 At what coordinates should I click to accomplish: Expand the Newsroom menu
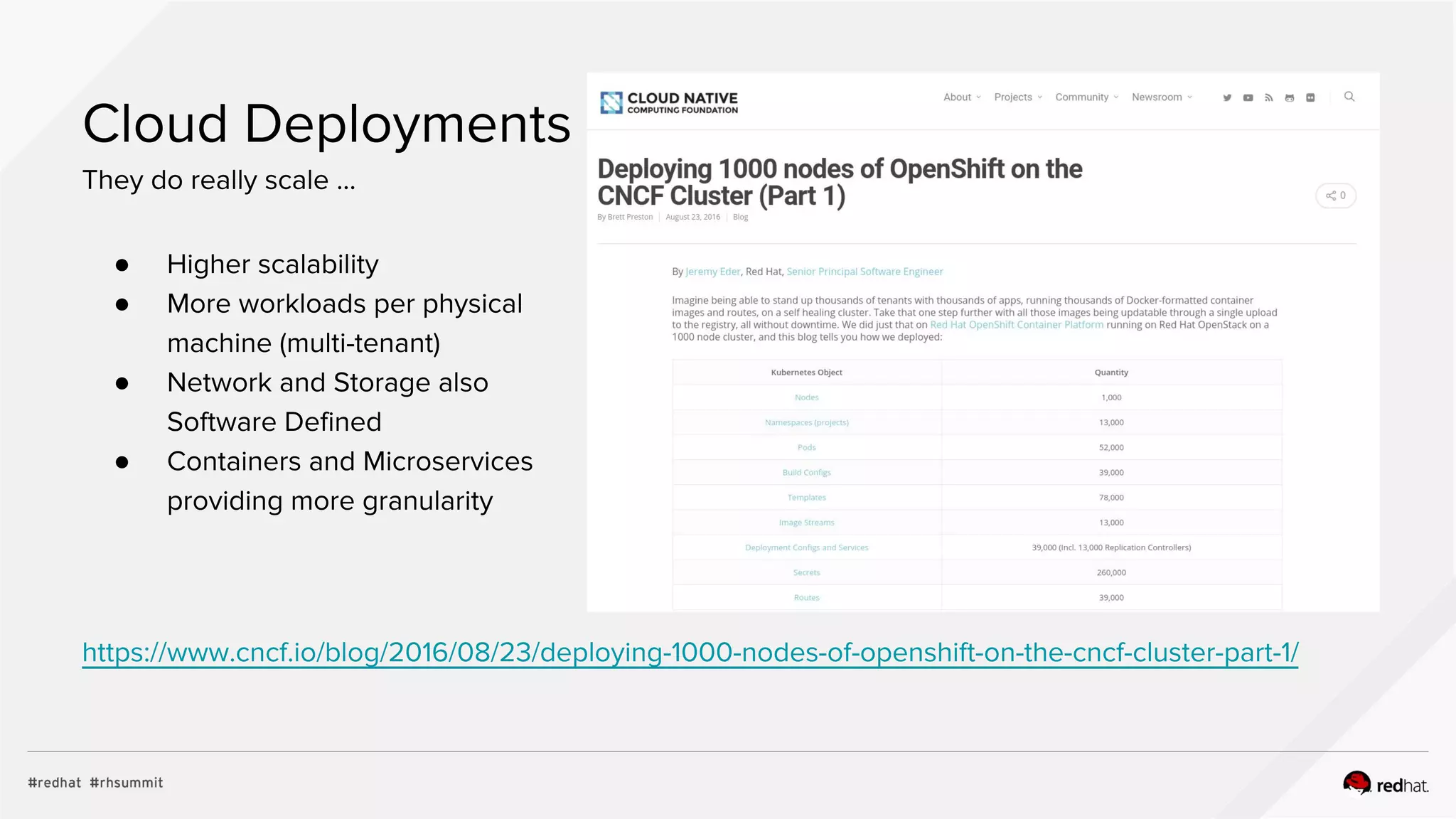pyautogui.click(x=1162, y=97)
